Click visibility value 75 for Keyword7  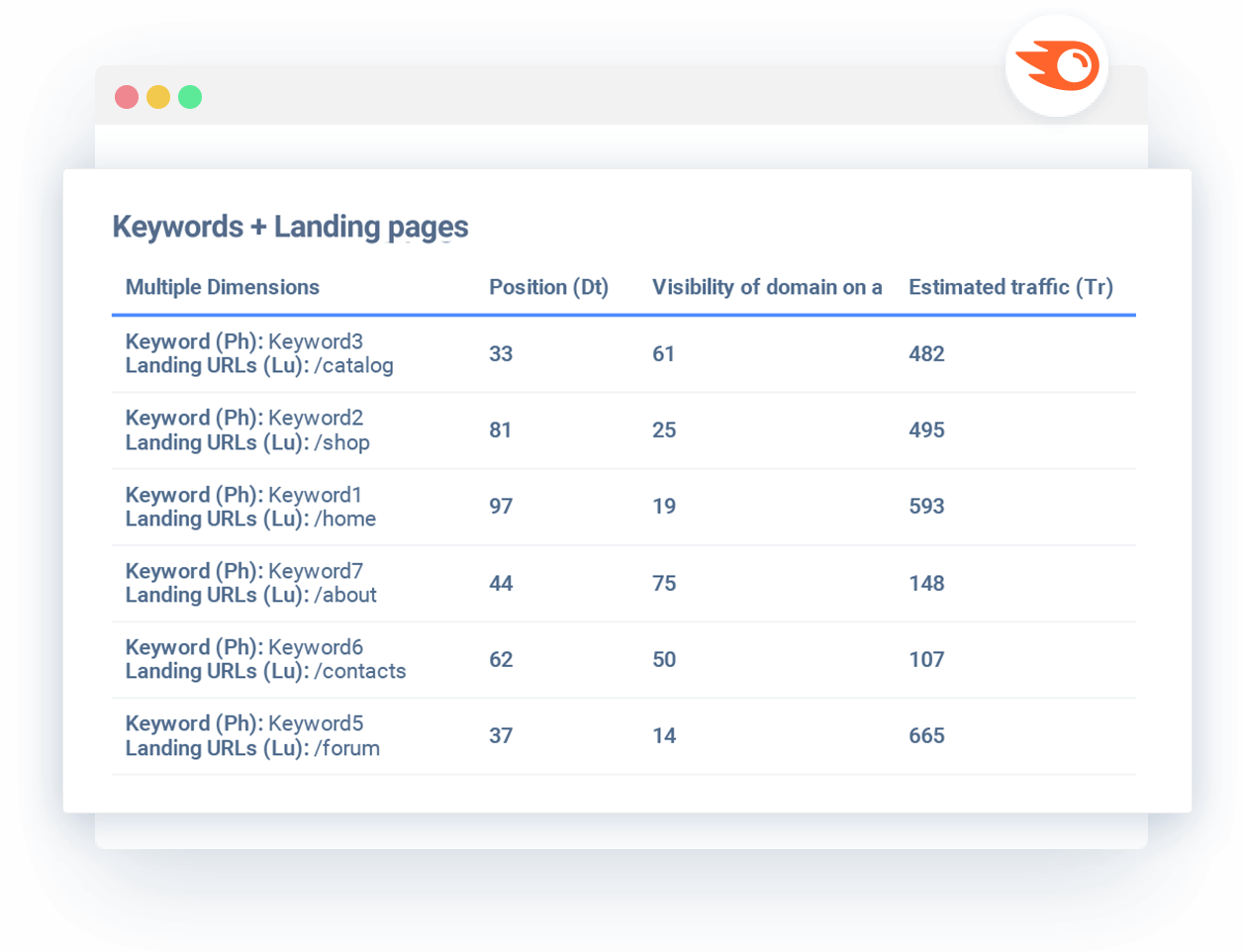tap(664, 584)
